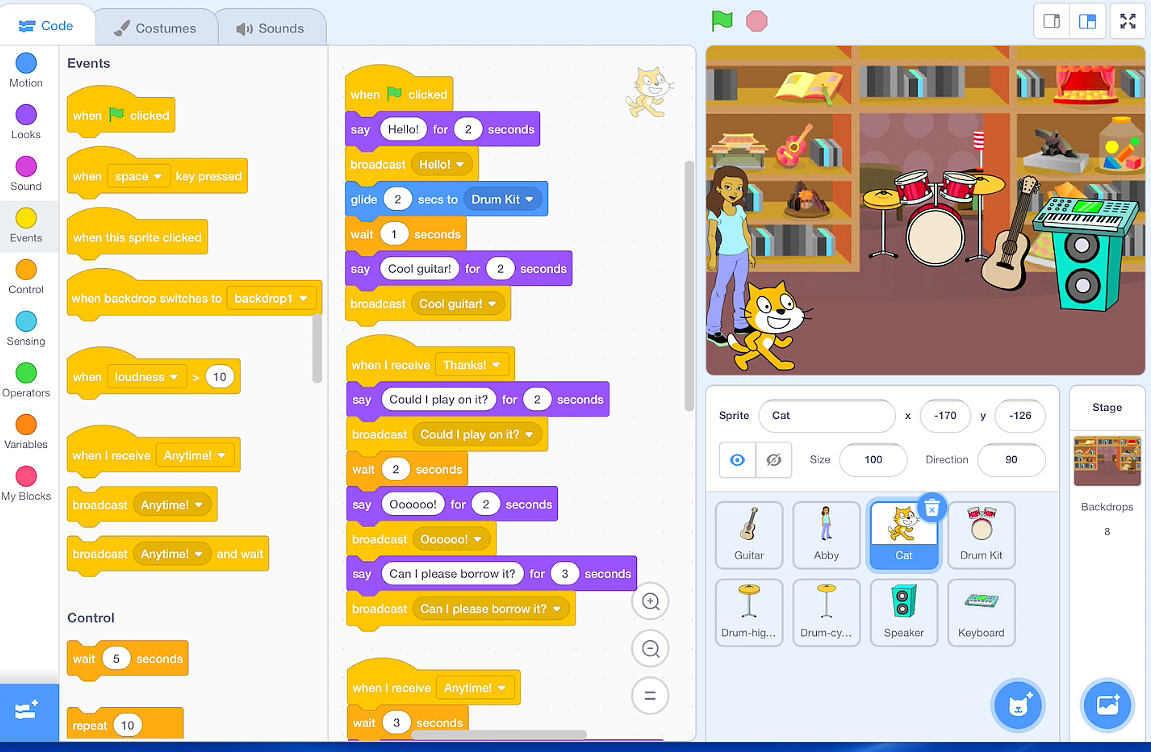The height and width of the screenshot is (752, 1151).
Task: Click the sprite name field showing Cat
Action: click(827, 416)
